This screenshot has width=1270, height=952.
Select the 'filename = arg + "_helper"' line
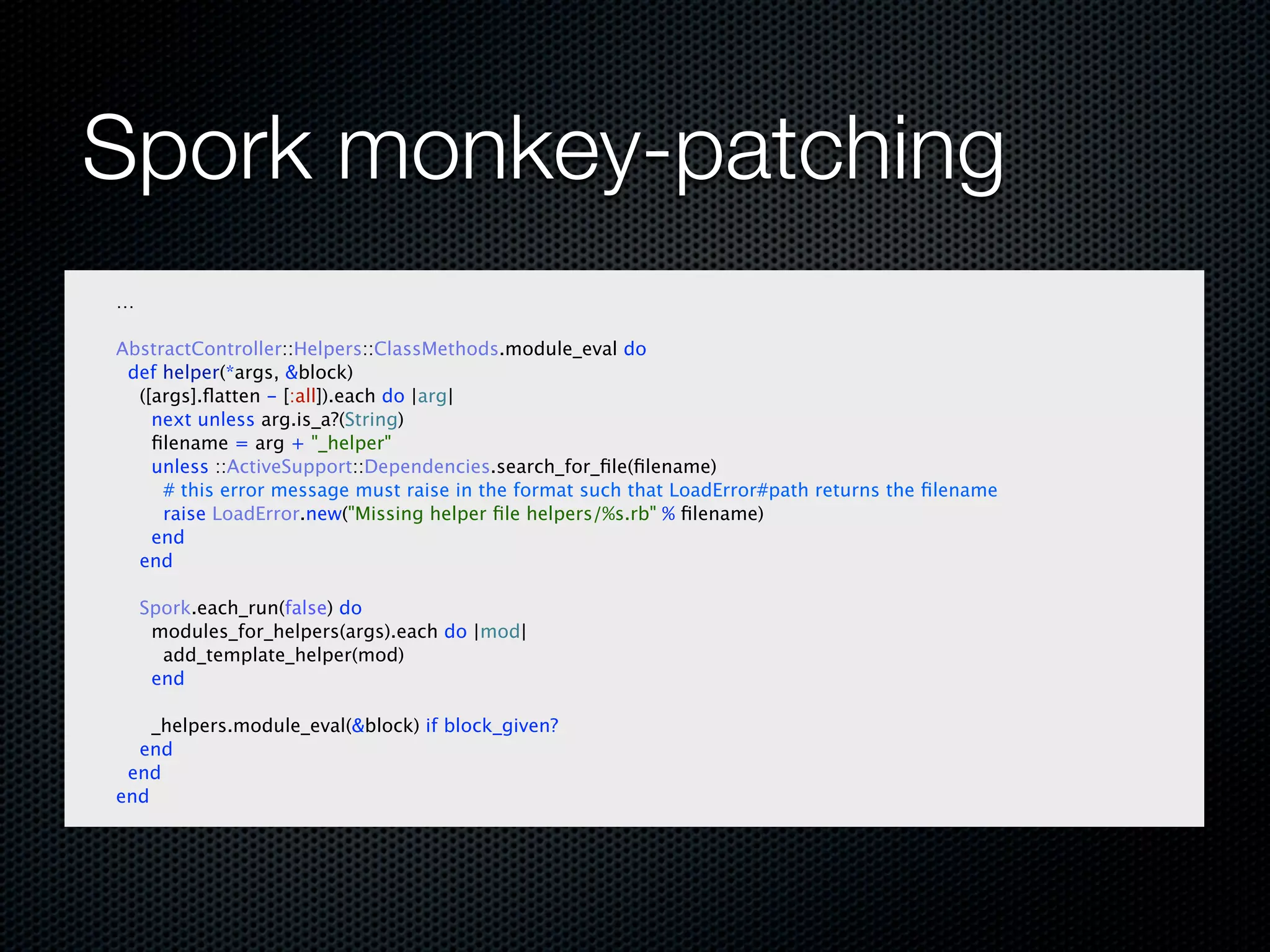272,443
